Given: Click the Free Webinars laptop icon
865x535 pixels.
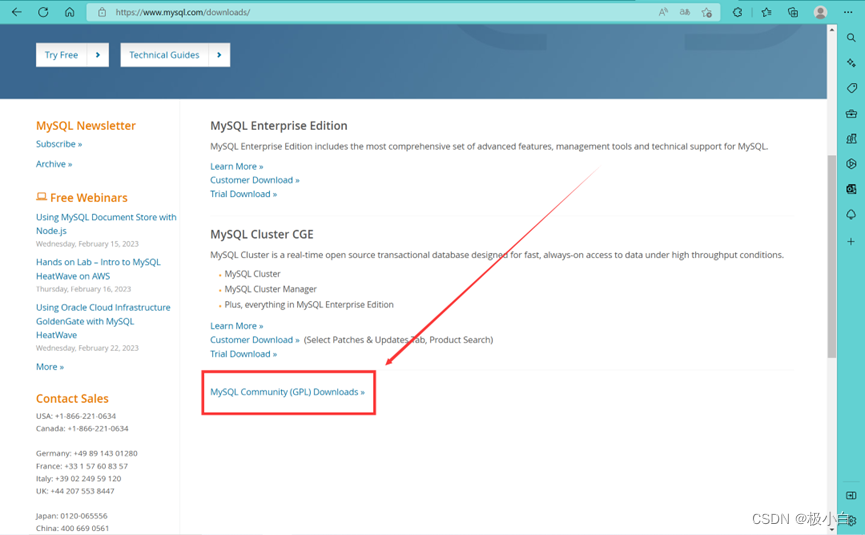Looking at the screenshot, I should (41, 197).
